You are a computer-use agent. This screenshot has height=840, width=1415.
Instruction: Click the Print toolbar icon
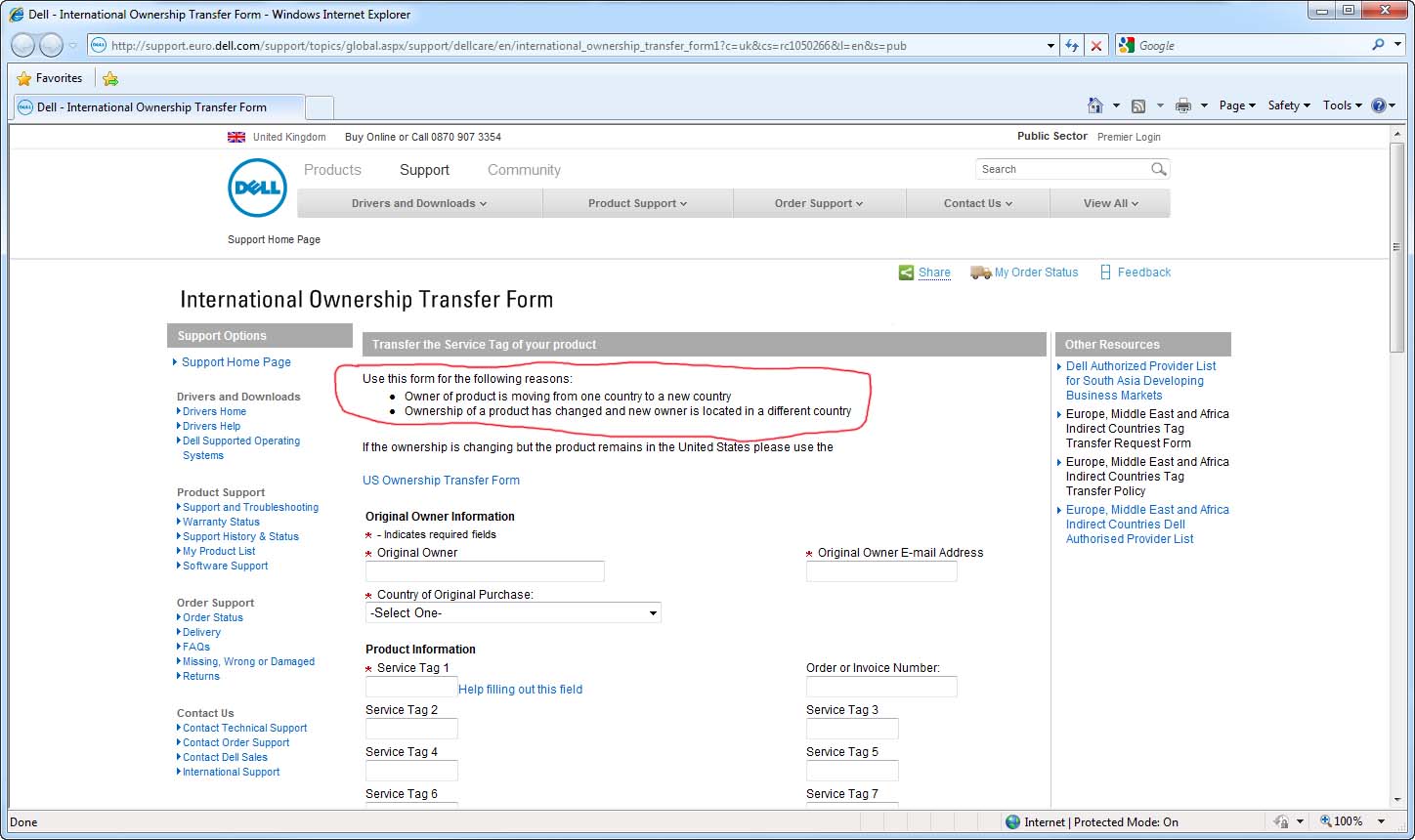click(x=1183, y=105)
